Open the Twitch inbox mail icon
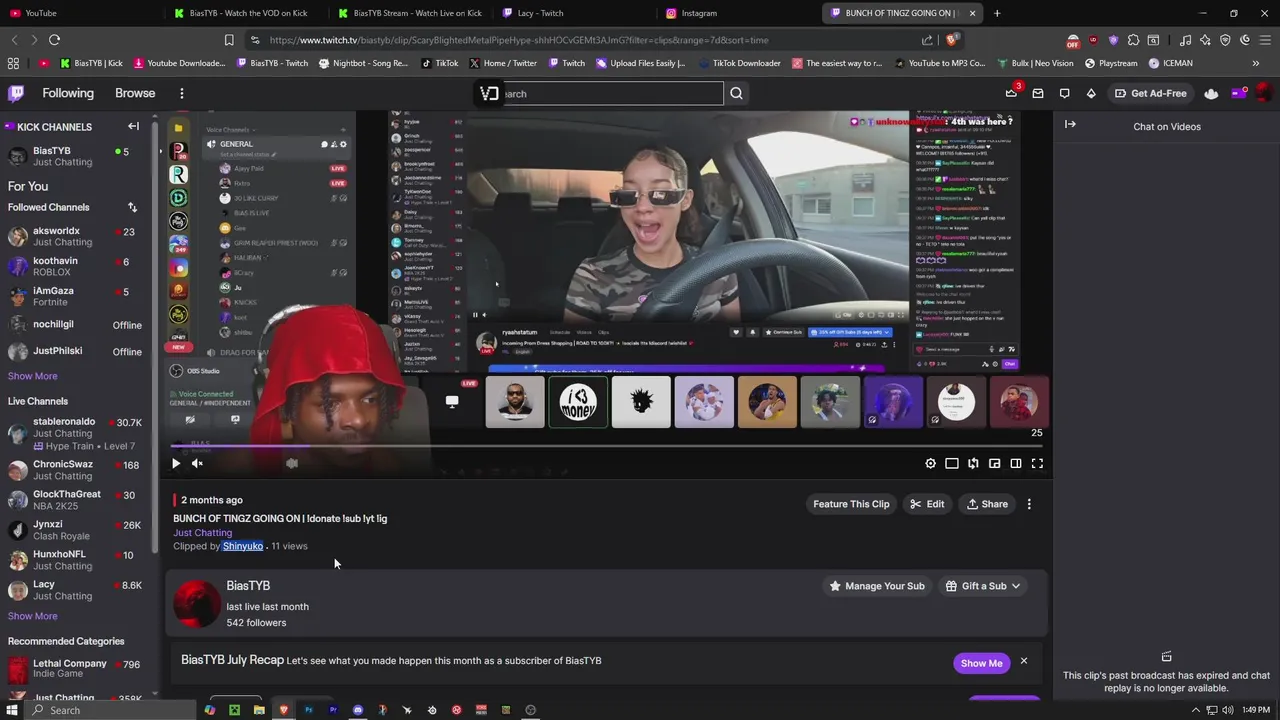Screen dimensions: 1280x720 point(1038,93)
